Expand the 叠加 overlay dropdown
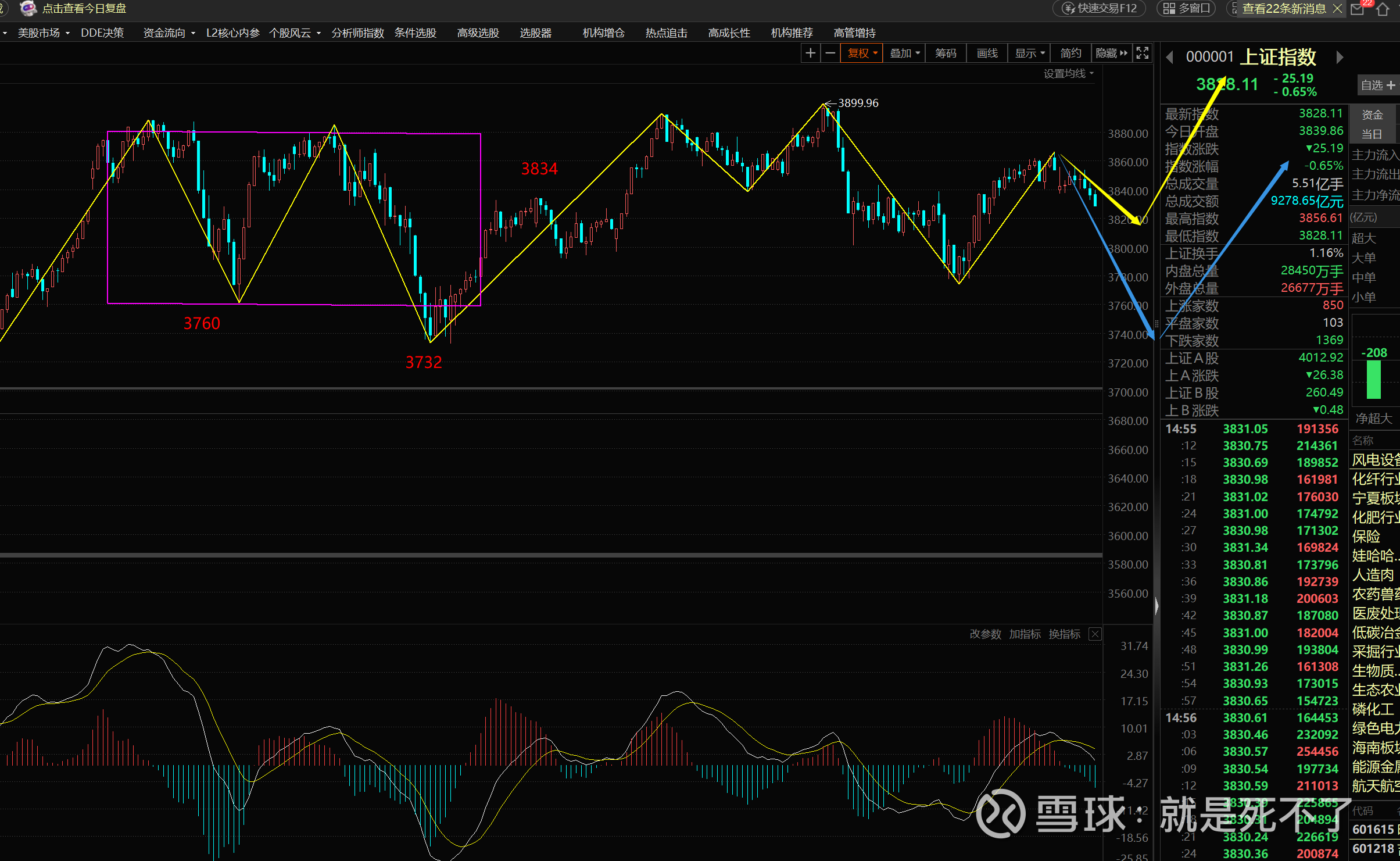This screenshot has width=1400, height=861. (905, 53)
